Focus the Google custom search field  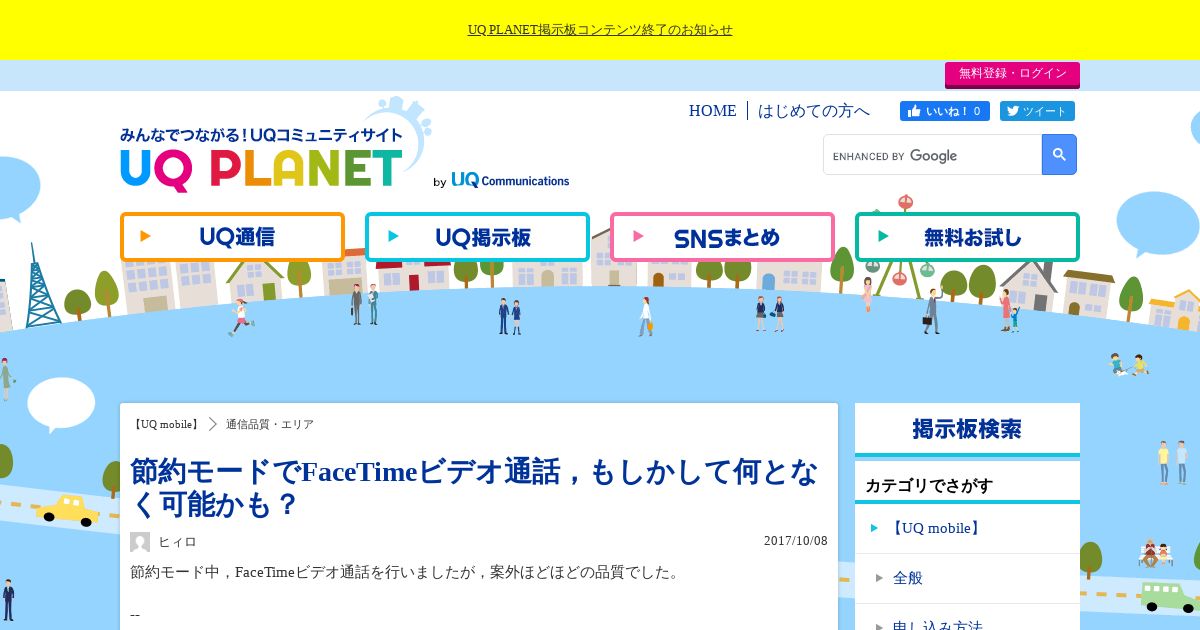point(932,155)
